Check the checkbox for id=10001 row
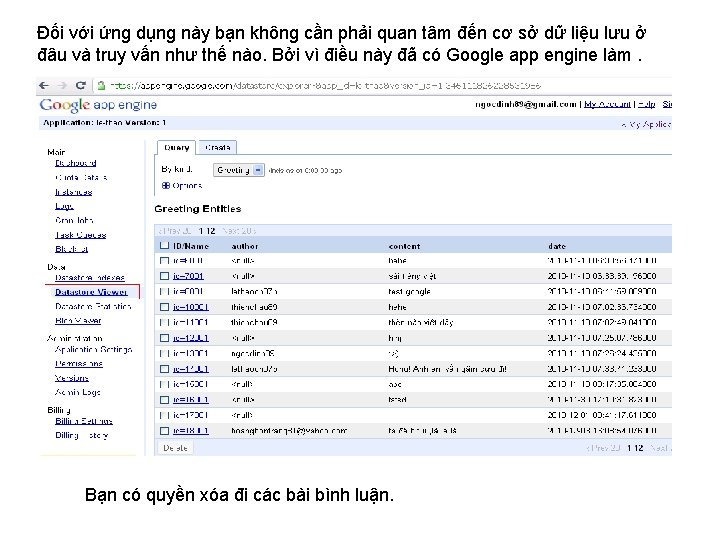 pyautogui.click(x=164, y=307)
